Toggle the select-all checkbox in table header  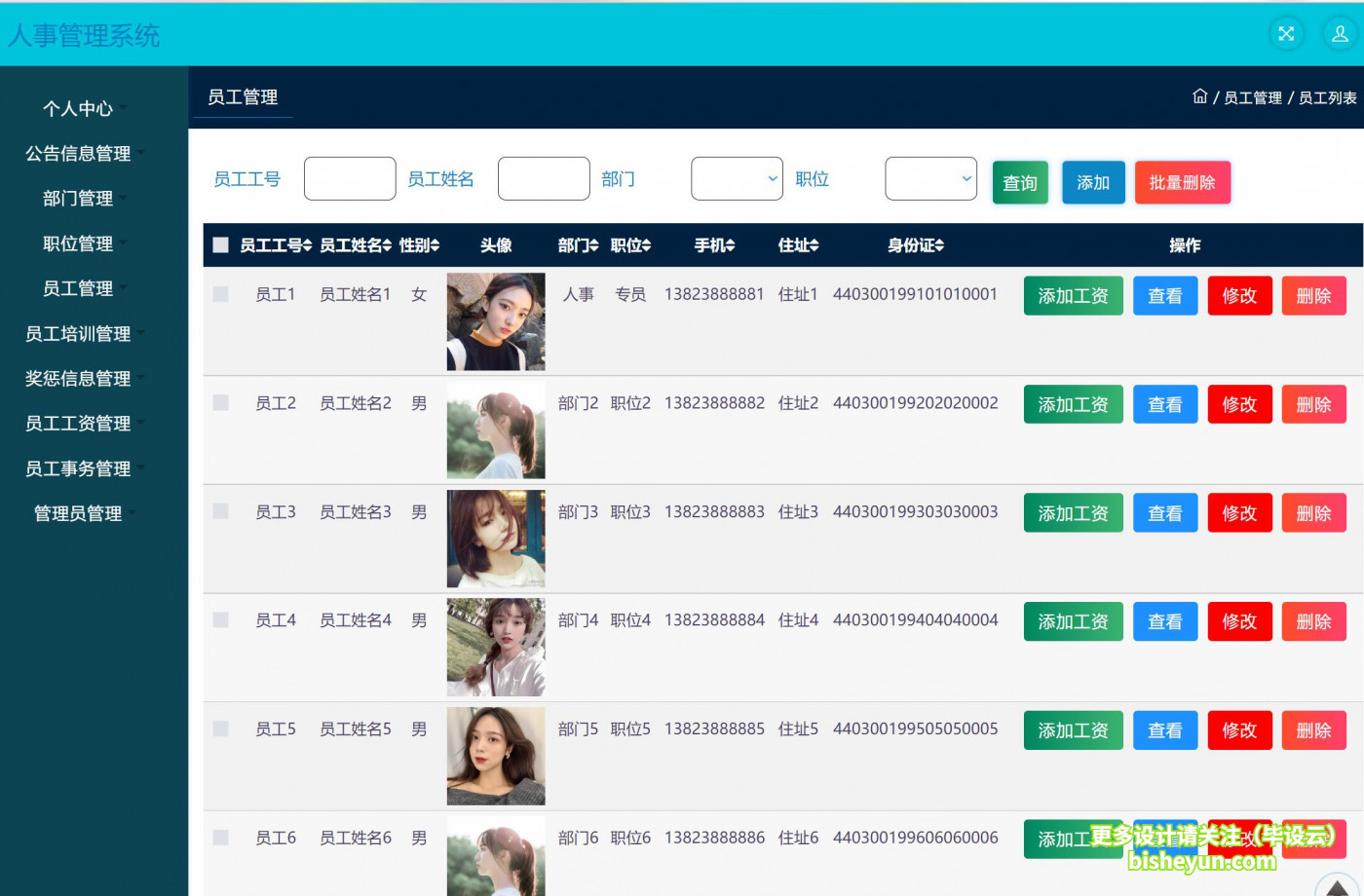[221, 245]
